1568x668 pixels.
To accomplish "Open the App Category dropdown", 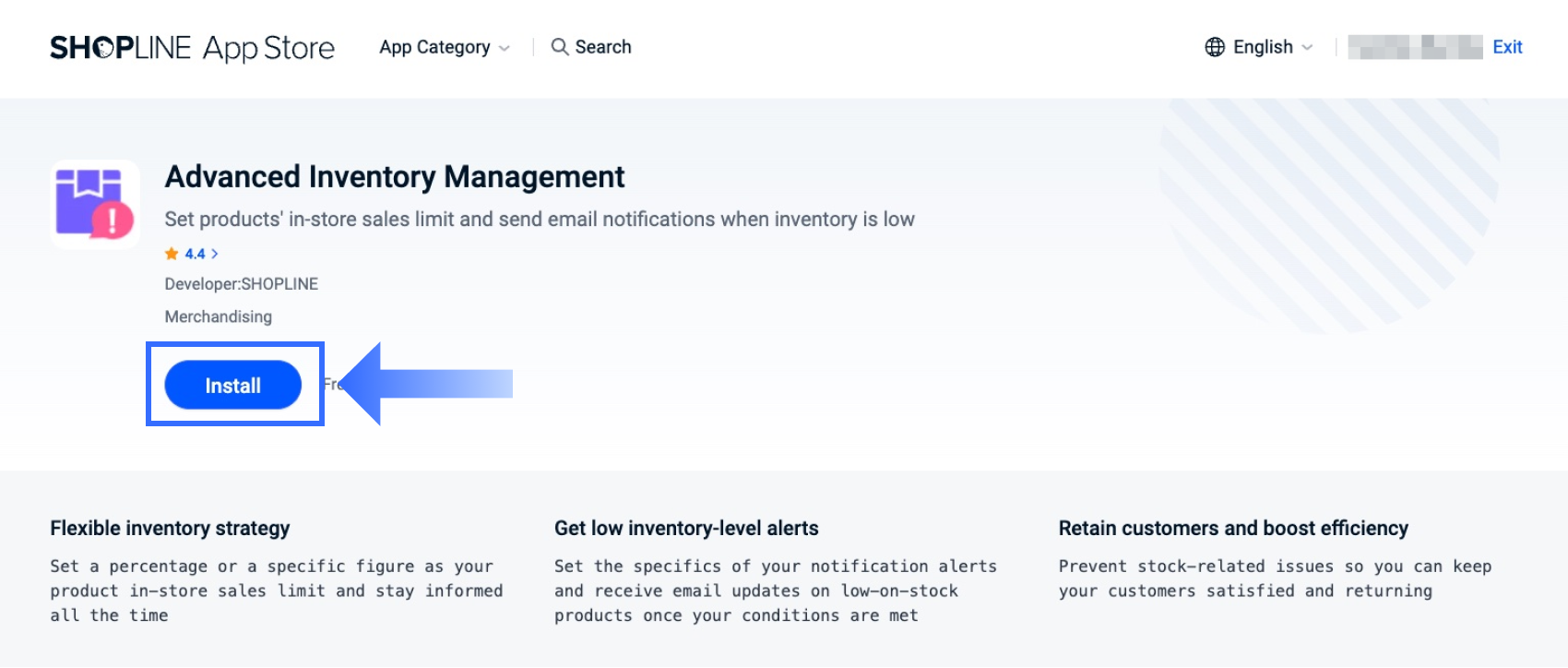I will pyautogui.click(x=445, y=47).
